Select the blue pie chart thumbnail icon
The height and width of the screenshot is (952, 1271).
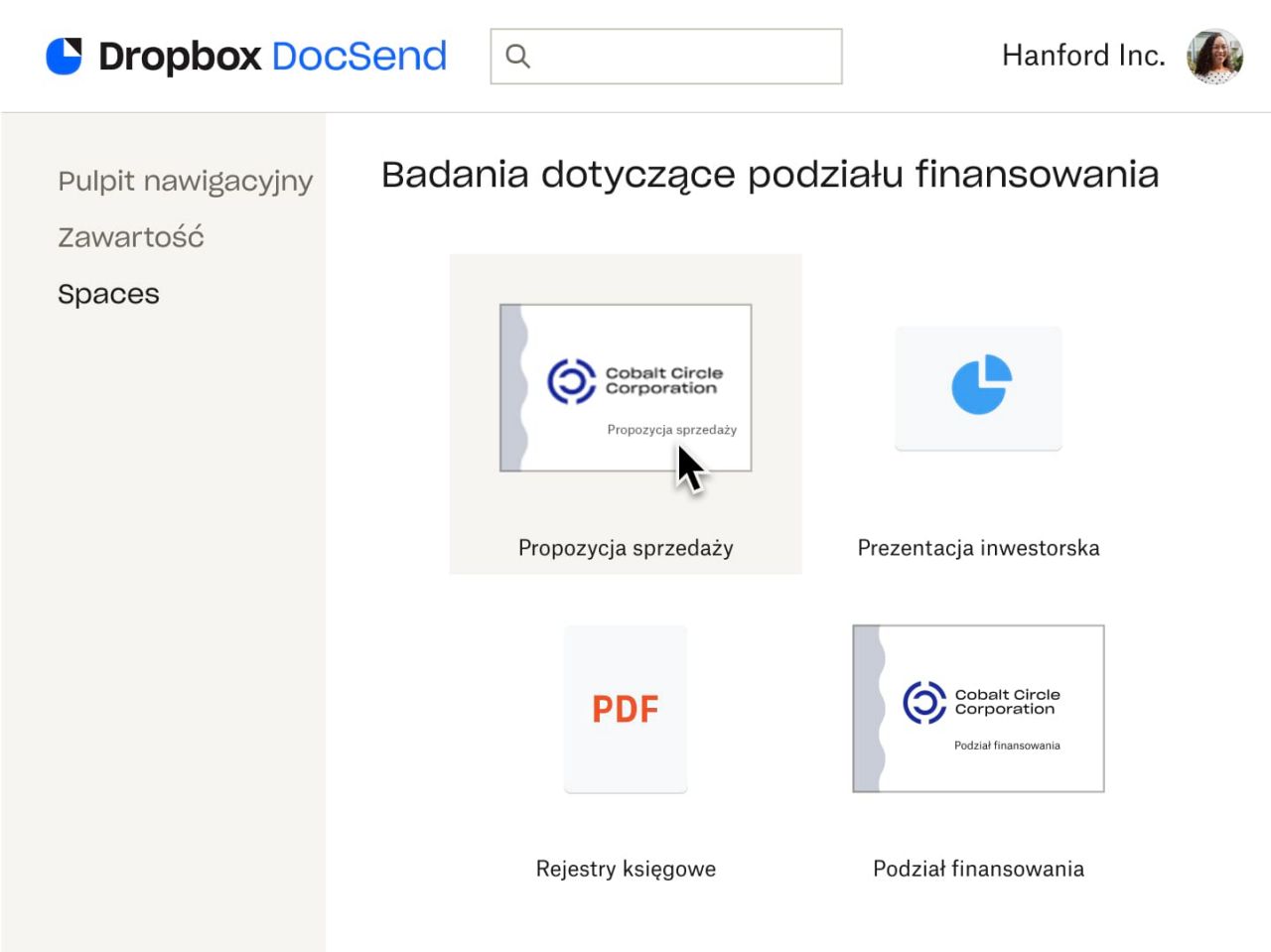[978, 388]
